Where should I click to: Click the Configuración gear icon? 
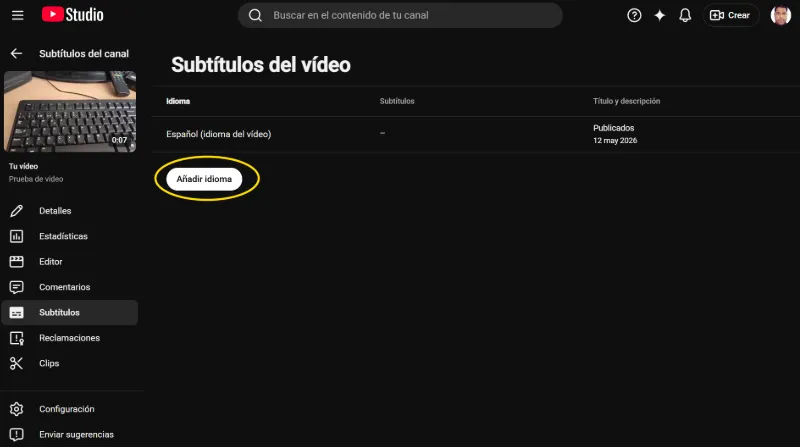click(x=16, y=409)
